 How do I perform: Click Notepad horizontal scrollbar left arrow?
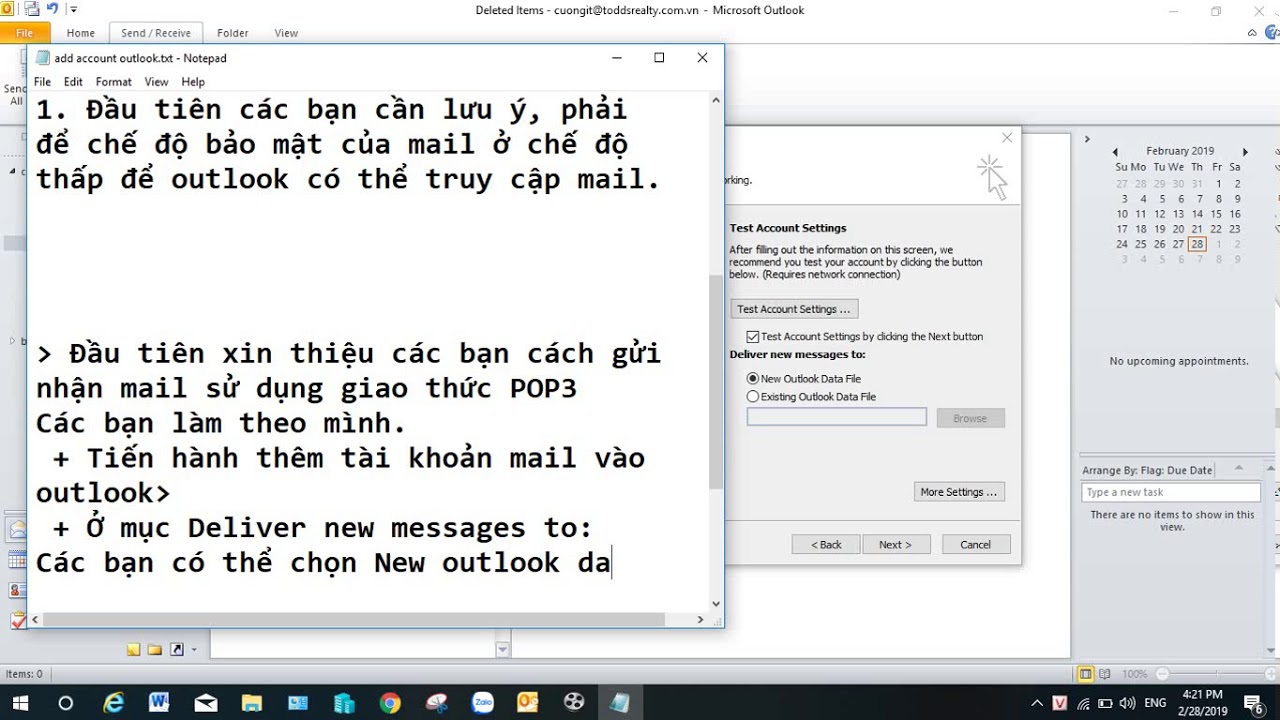[x=37, y=620]
